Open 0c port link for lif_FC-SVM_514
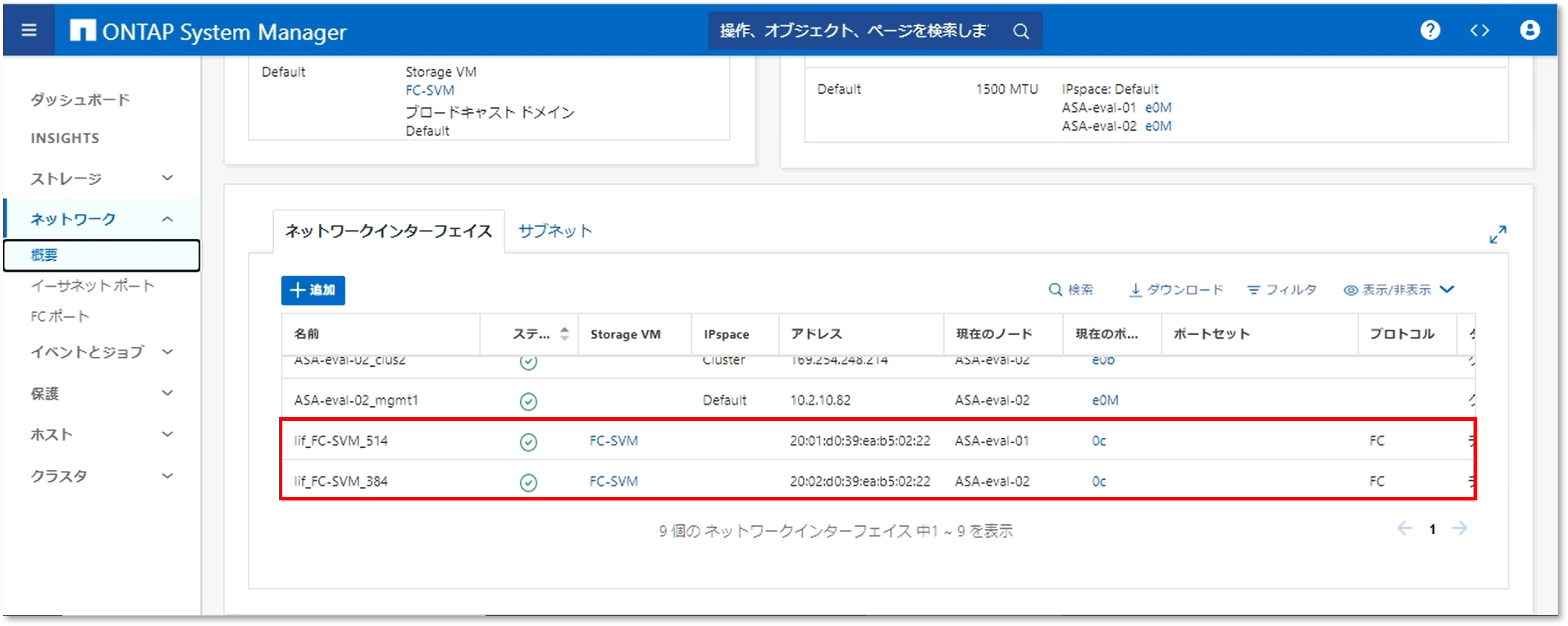The width and height of the screenshot is (1568, 626). pos(1099,441)
